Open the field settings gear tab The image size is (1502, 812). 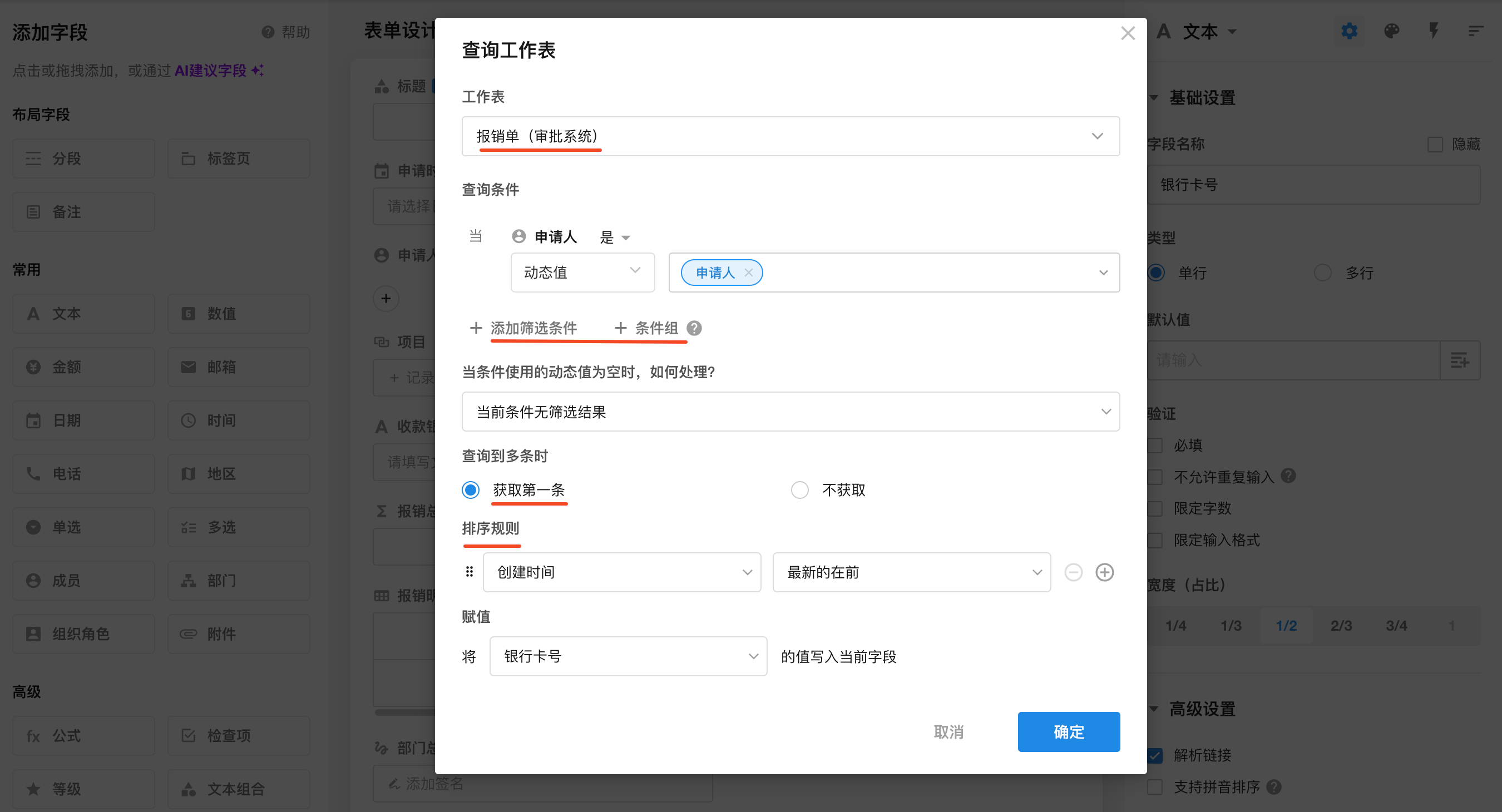click(1349, 31)
